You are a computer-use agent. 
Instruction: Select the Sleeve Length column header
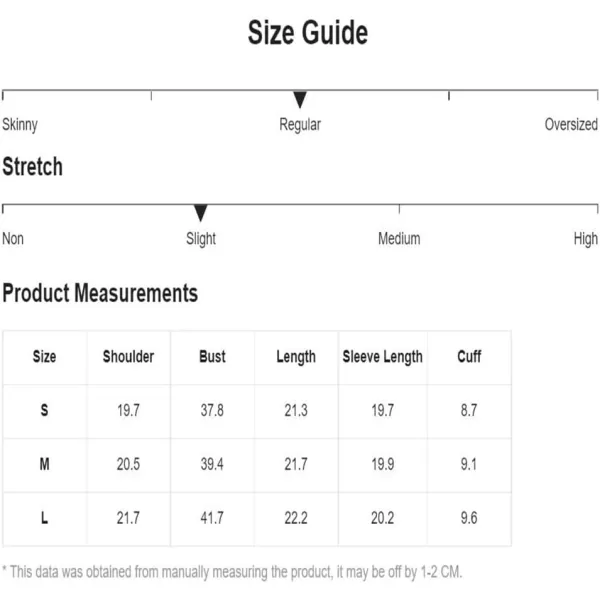(x=382, y=357)
